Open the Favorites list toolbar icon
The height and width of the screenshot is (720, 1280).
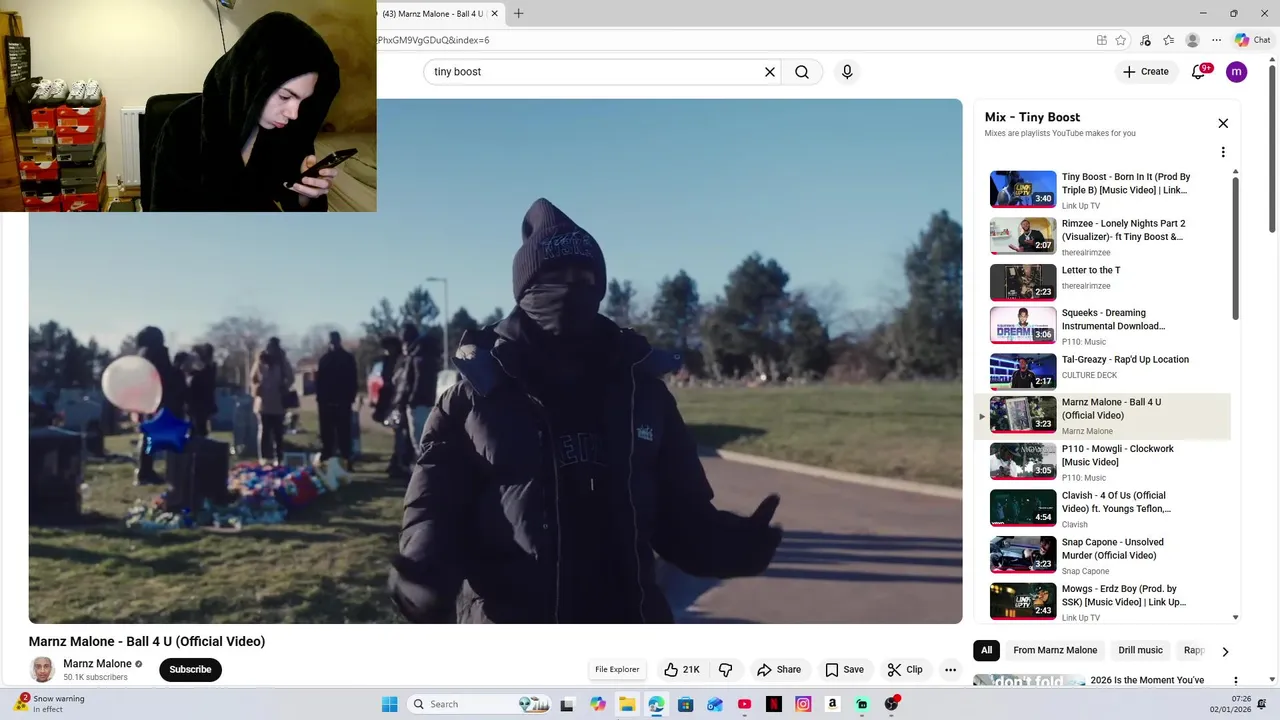click(1168, 40)
